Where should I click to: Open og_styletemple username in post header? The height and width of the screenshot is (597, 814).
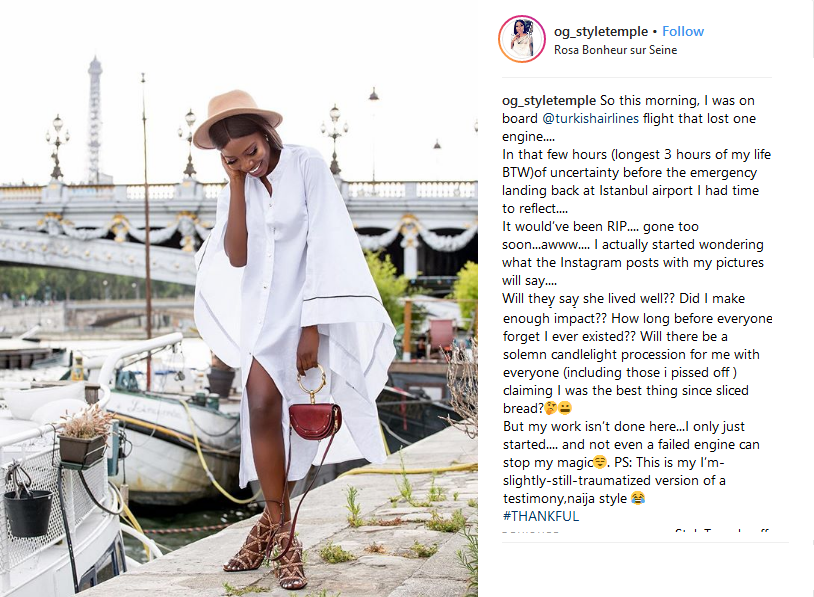click(x=601, y=31)
